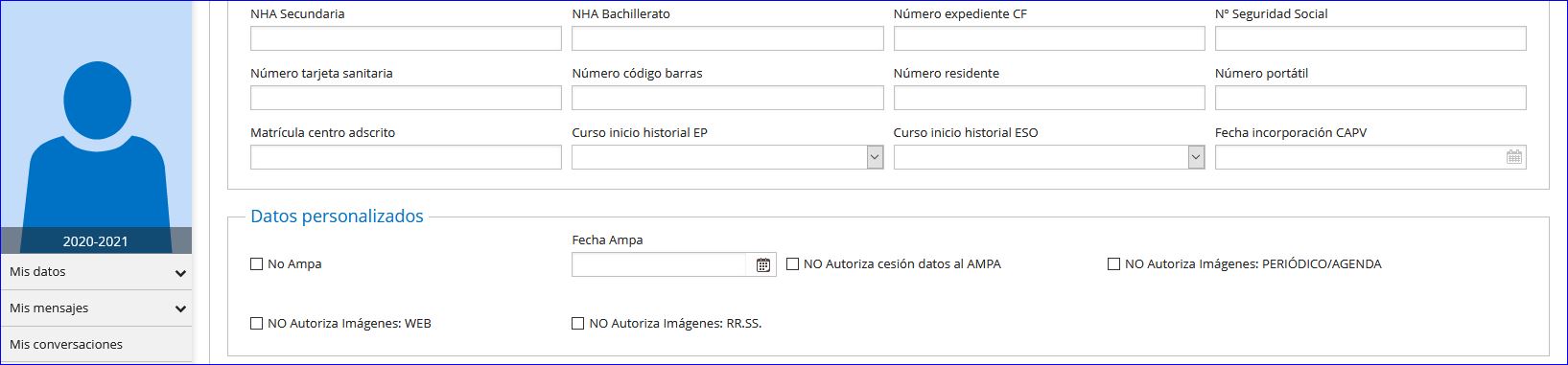Open calendar for Fecha incorporación CAPV

pyautogui.click(x=1514, y=157)
